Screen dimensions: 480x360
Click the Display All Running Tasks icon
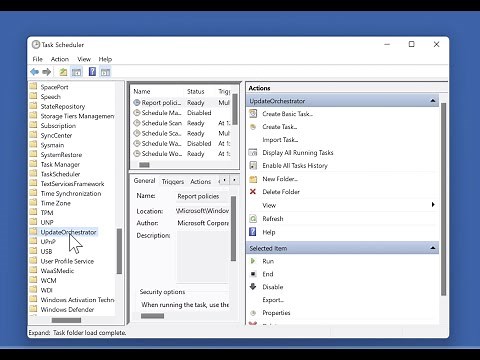tap(253, 153)
